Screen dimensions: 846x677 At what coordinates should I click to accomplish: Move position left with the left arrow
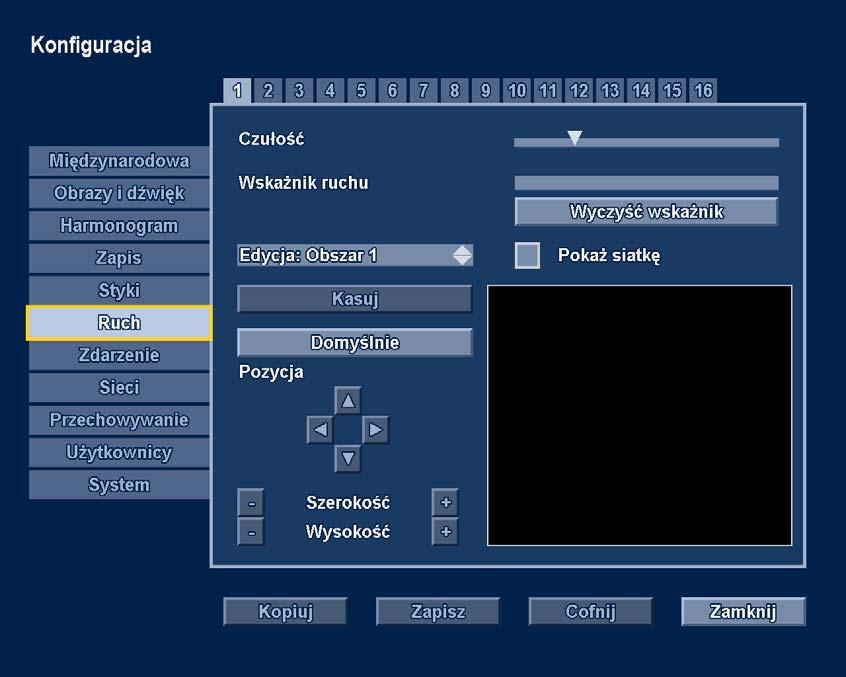[320, 430]
